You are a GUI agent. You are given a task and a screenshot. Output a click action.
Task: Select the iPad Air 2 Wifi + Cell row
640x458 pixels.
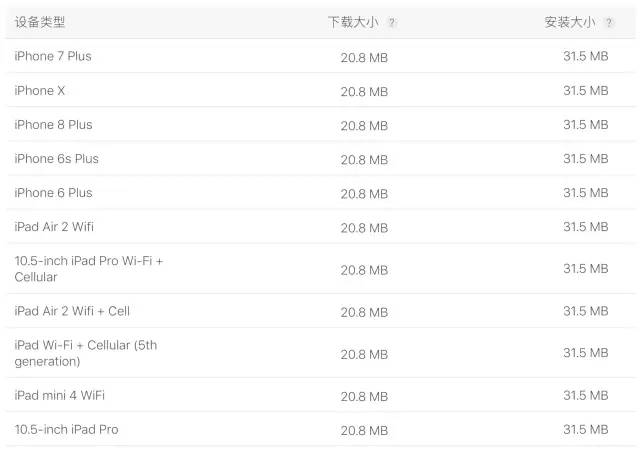(x=320, y=311)
